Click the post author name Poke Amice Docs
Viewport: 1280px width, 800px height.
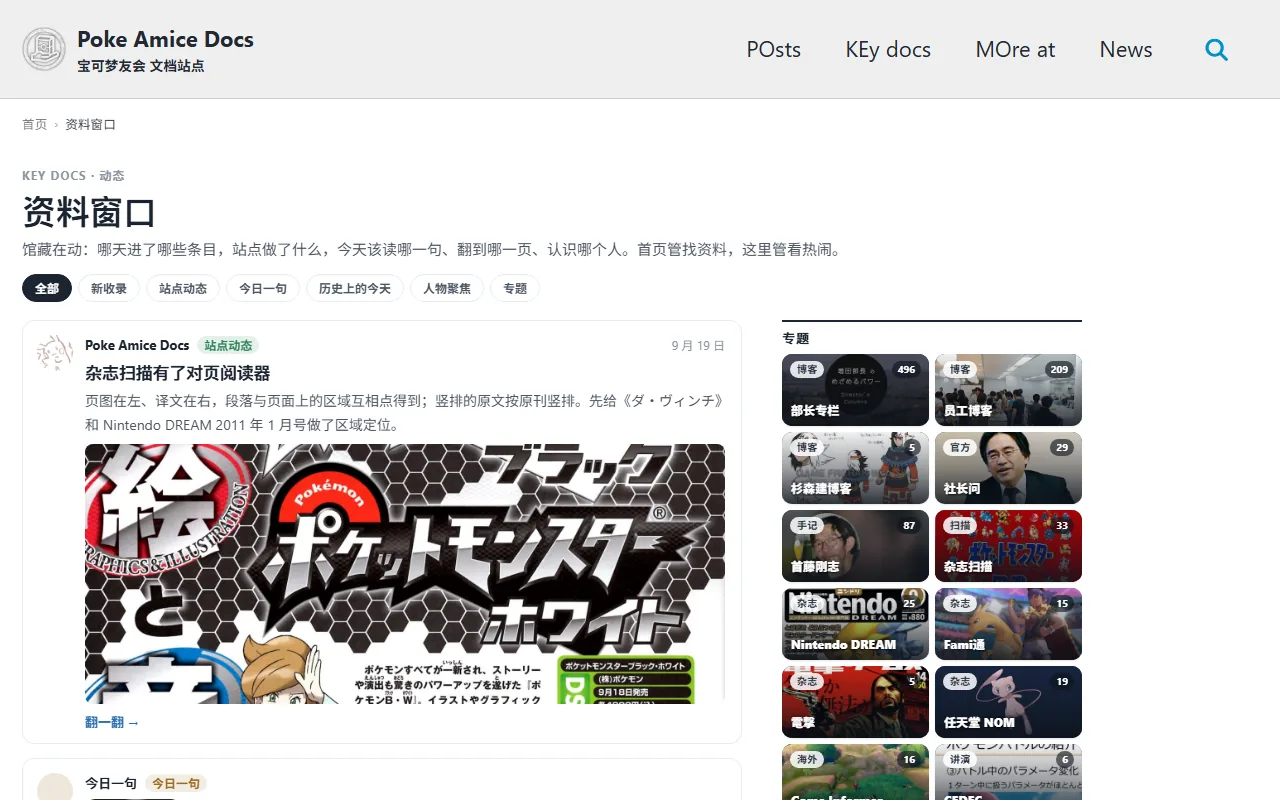click(x=137, y=345)
